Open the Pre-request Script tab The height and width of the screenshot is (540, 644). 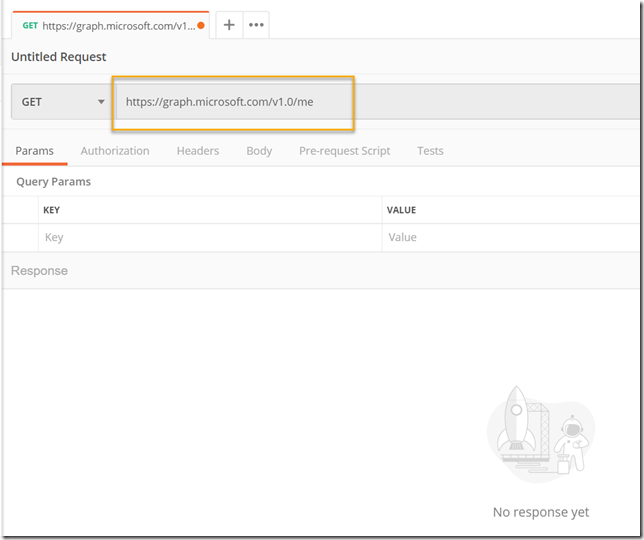[x=345, y=151]
